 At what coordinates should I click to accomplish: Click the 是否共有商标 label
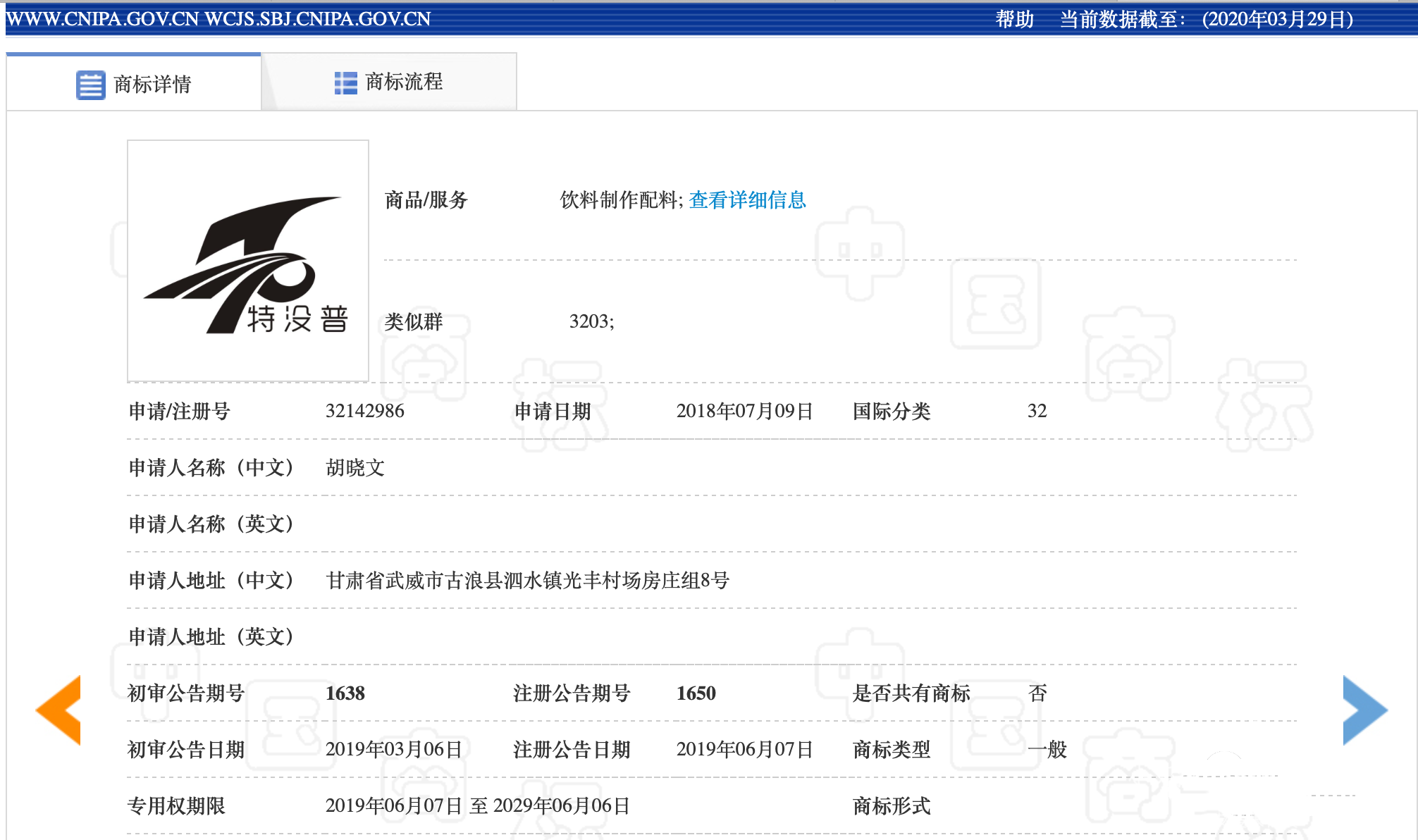click(911, 693)
